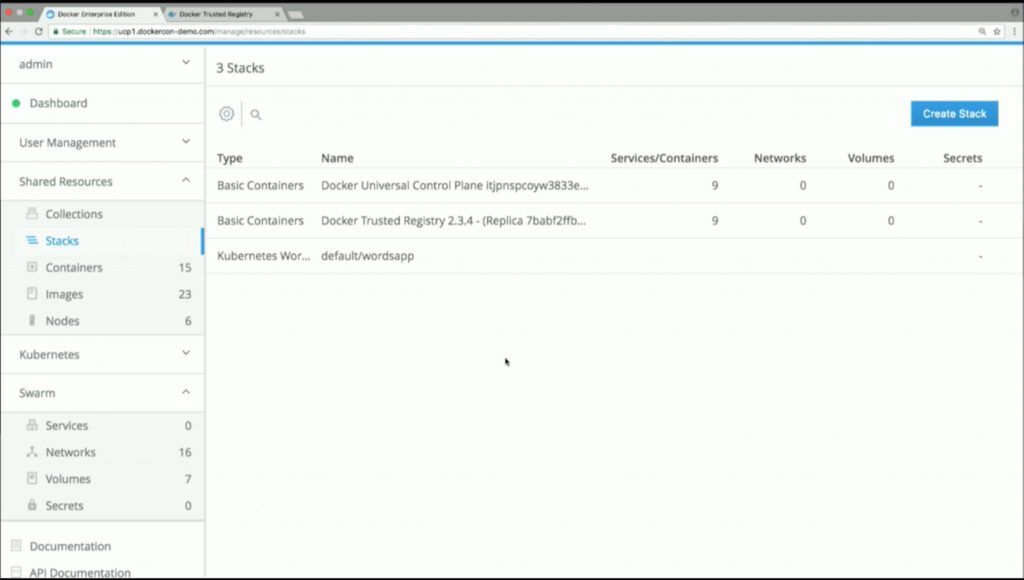Viewport: 1024px width, 580px height.
Task: Open Services under Swarm
Action: click(67, 426)
